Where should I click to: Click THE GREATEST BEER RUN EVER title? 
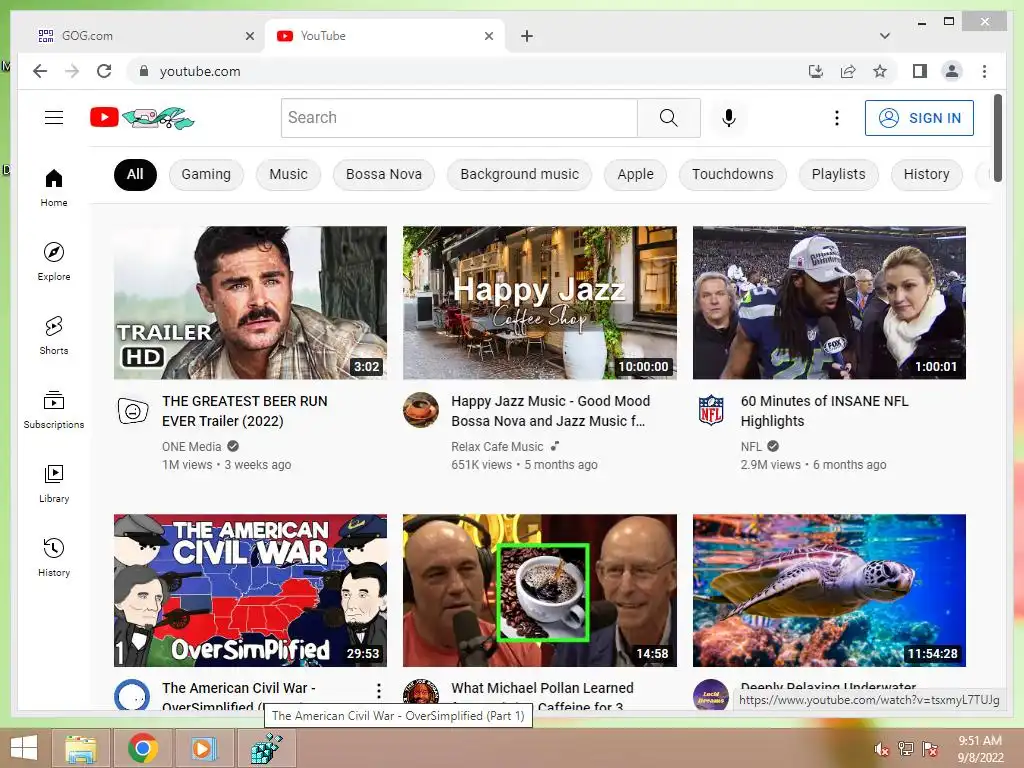[245, 411]
